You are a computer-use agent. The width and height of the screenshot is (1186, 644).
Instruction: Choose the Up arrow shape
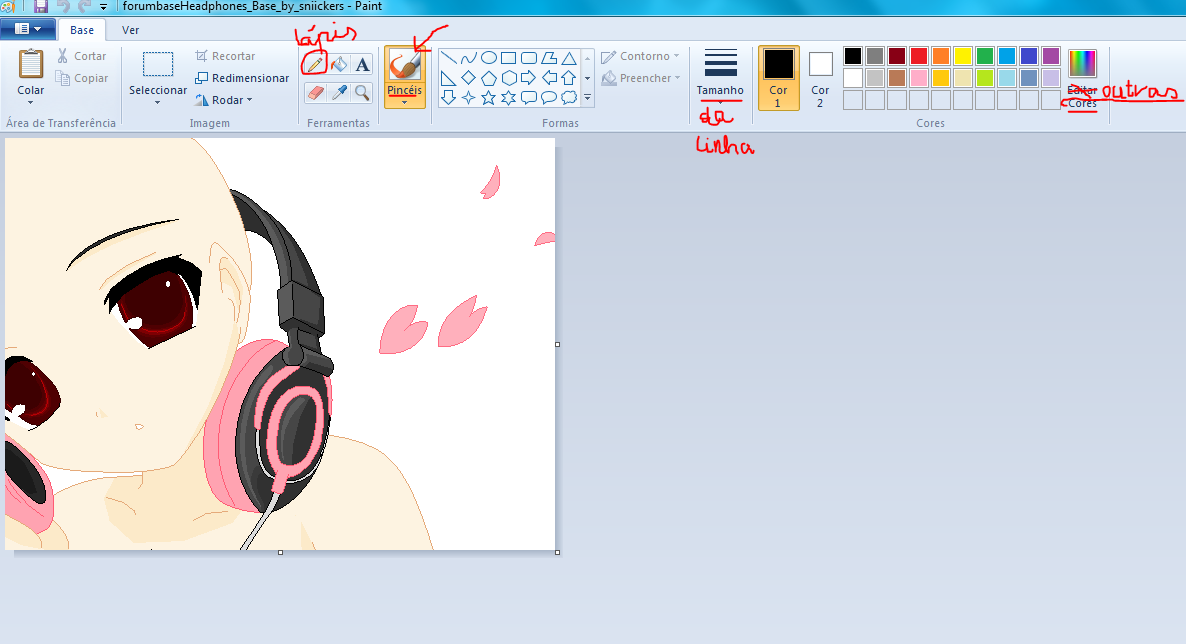[569, 77]
